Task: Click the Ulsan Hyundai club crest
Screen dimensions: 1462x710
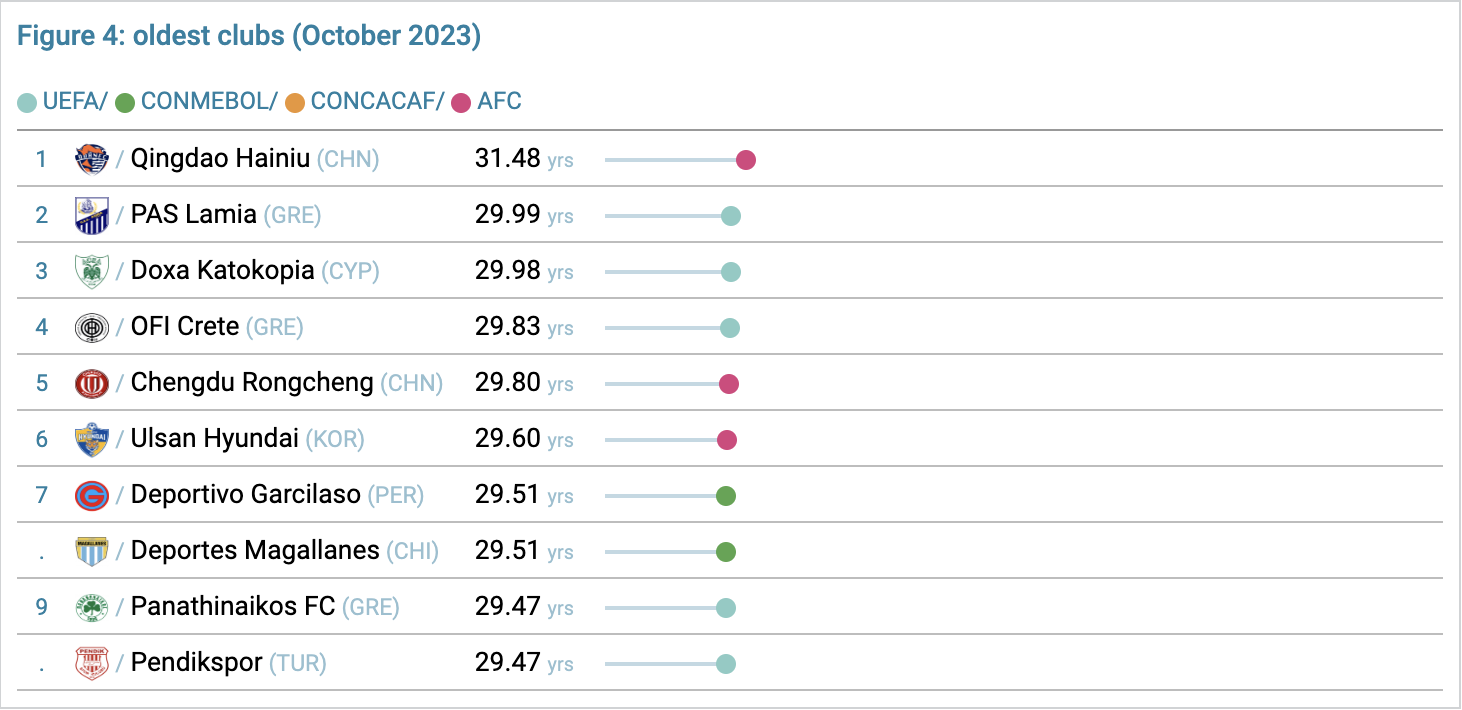Action: pyautogui.click(x=92, y=439)
